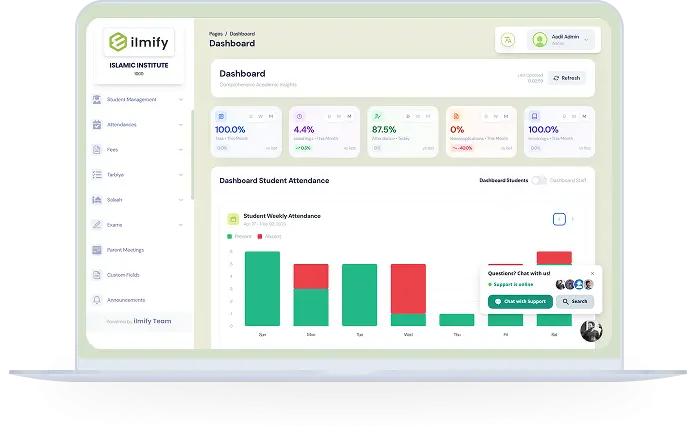Image resolution: width=697 pixels, height=434 pixels.
Task: Click the Thursday bar in attendance chart
Action: tap(457, 320)
